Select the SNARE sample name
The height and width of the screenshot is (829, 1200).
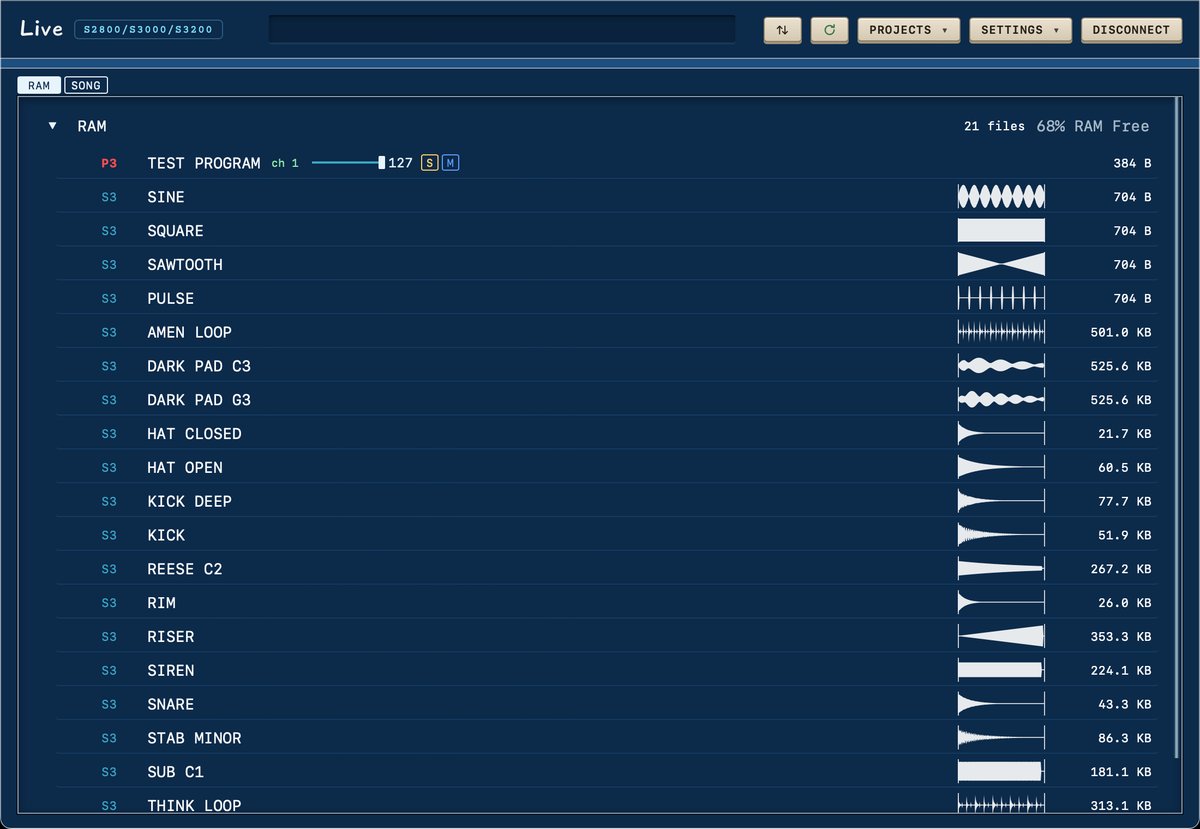pos(171,704)
